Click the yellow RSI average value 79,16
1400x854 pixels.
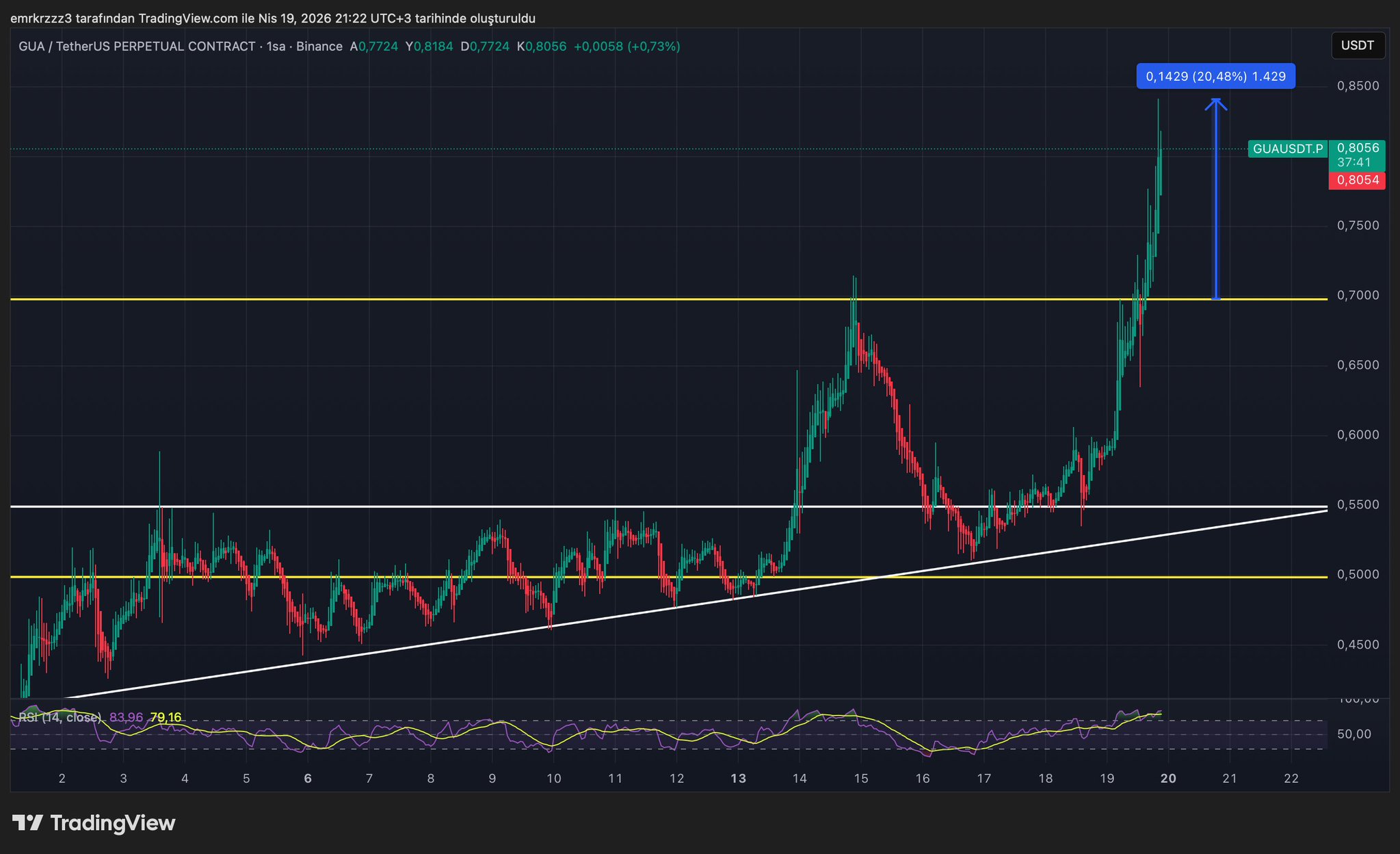pyautogui.click(x=166, y=717)
